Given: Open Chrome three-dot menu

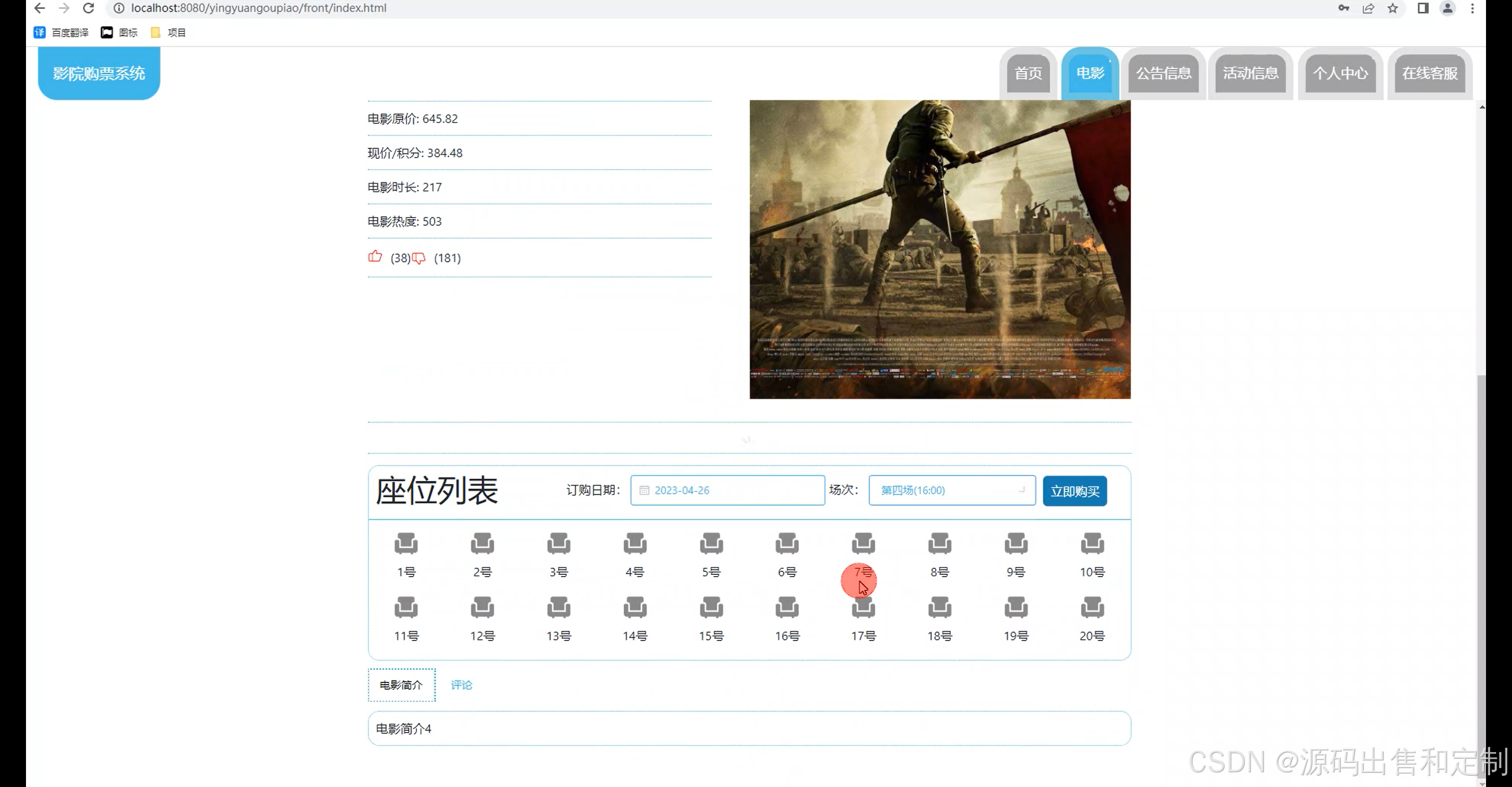Looking at the screenshot, I should tap(1472, 8).
